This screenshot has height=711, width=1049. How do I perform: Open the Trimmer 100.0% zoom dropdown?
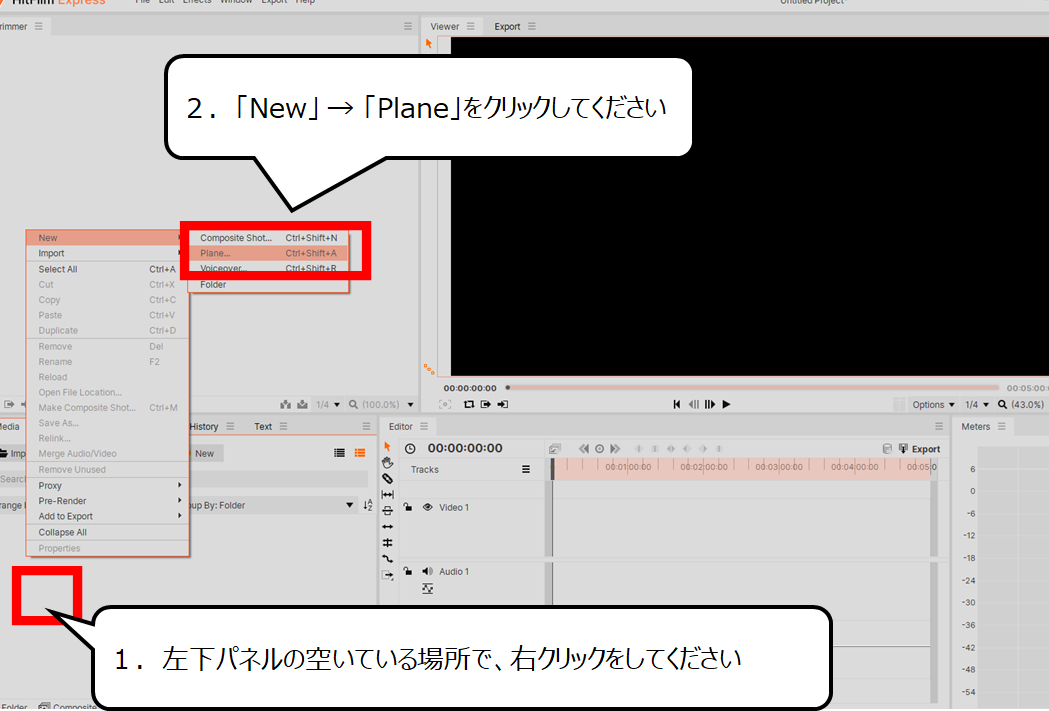[x=381, y=405]
